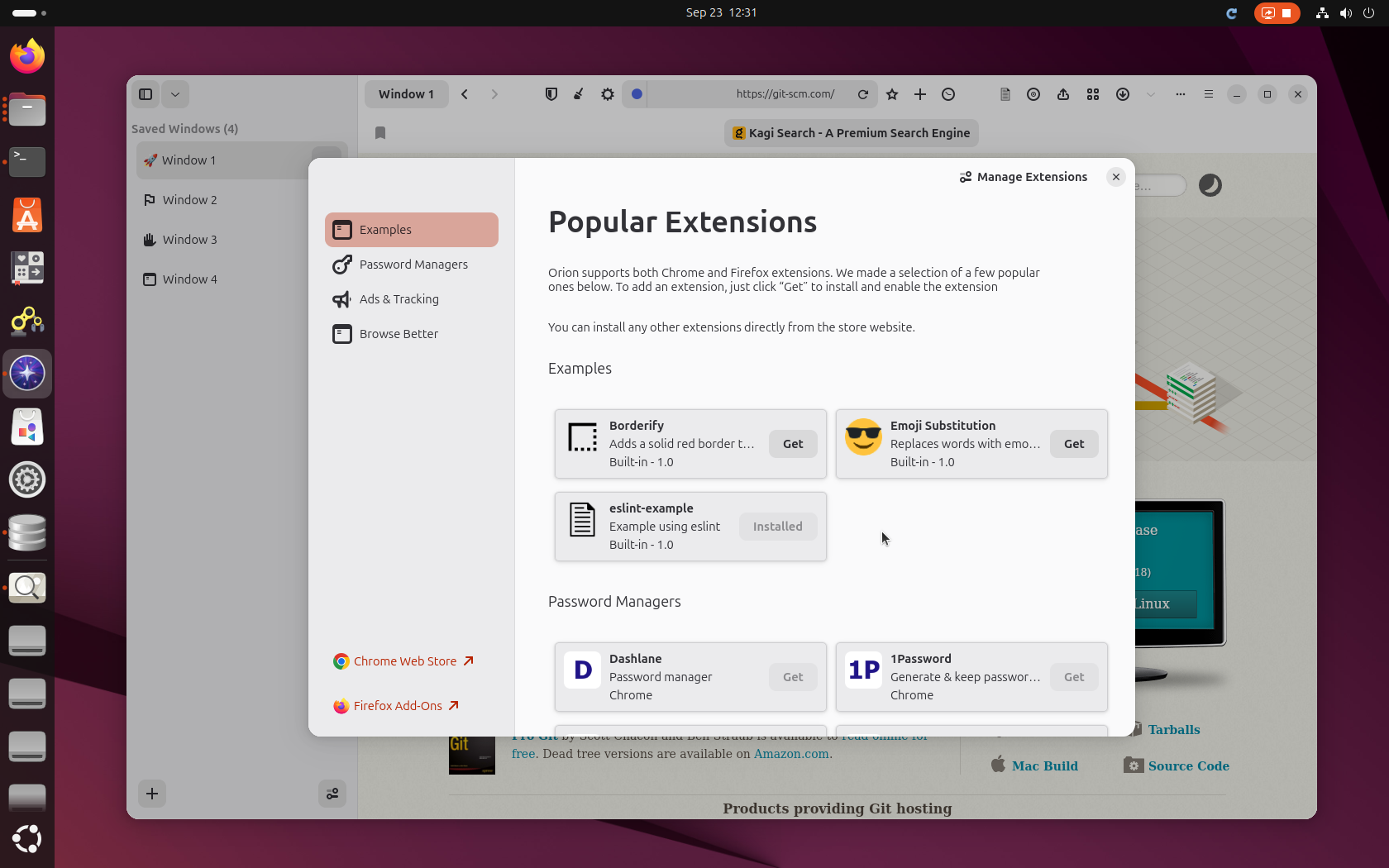Viewport: 1389px width, 868px height.
Task: Click the shield privacy icon in toolbar
Action: tap(551, 94)
